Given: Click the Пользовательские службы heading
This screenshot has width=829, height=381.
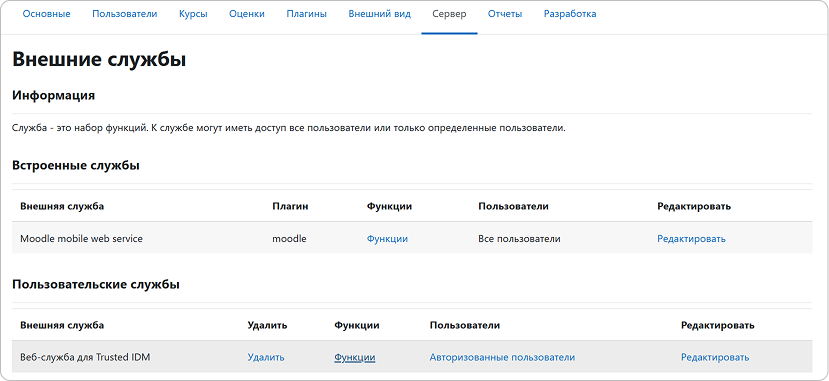Looking at the screenshot, I should coord(96,284).
